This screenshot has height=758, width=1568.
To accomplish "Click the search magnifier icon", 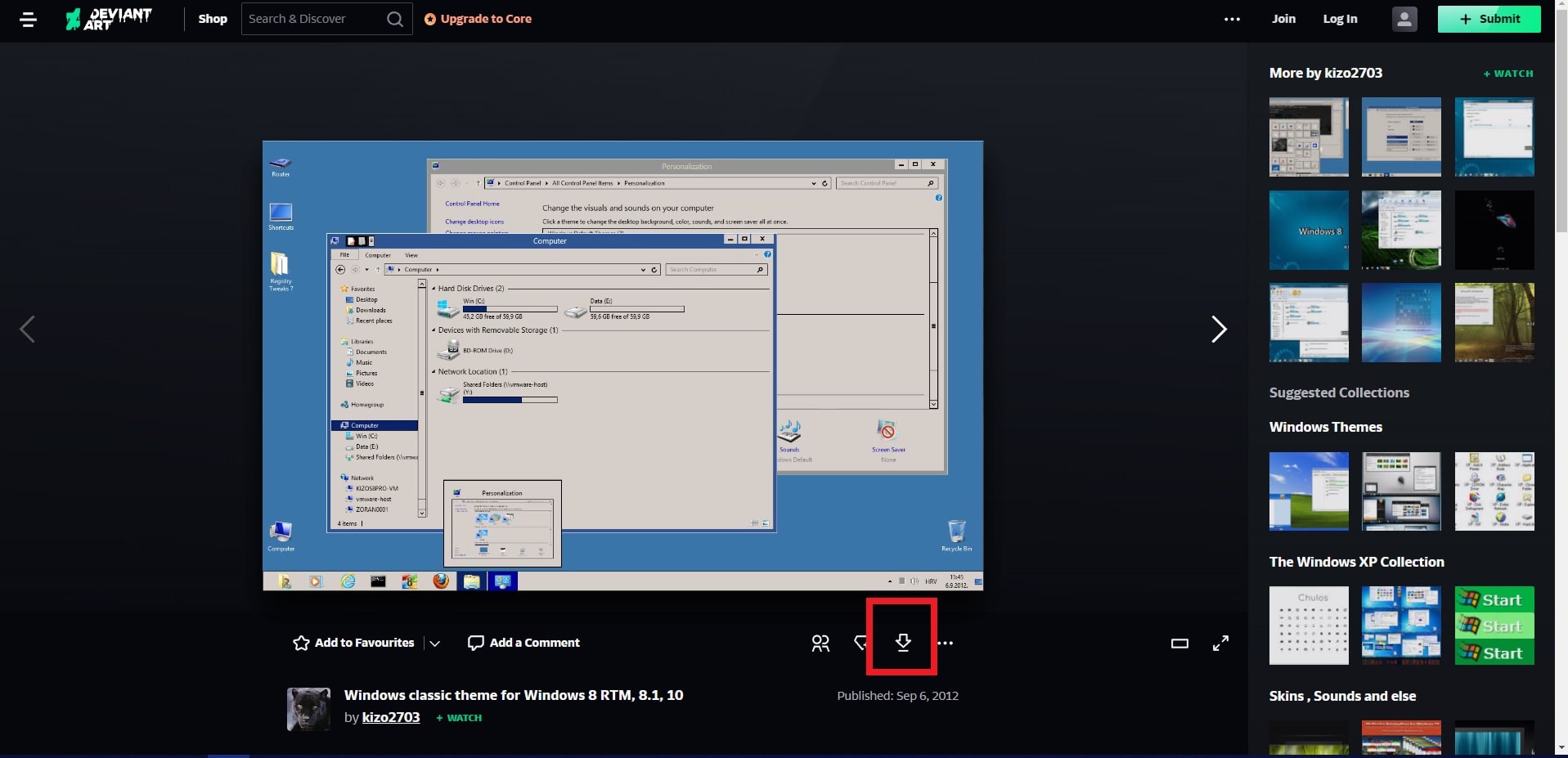I will [x=394, y=19].
